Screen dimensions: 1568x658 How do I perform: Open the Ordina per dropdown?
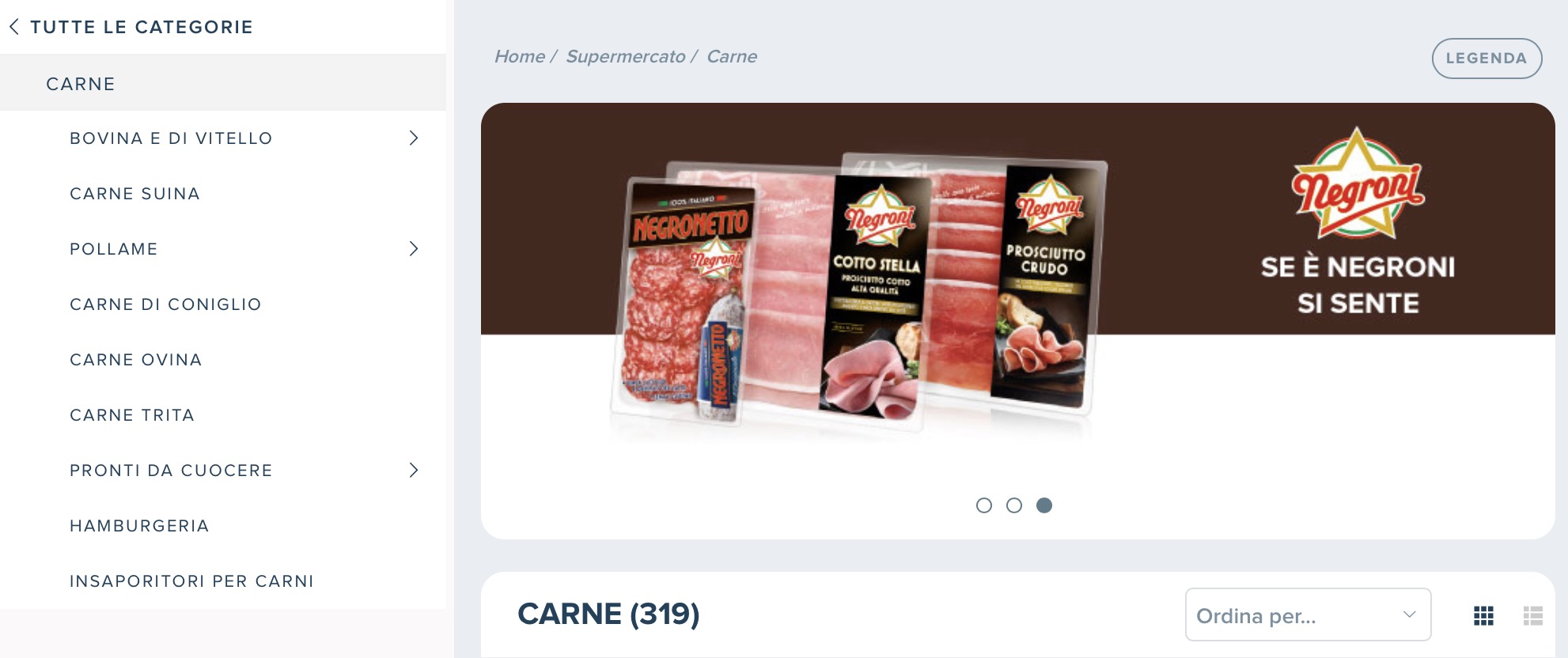(1308, 615)
